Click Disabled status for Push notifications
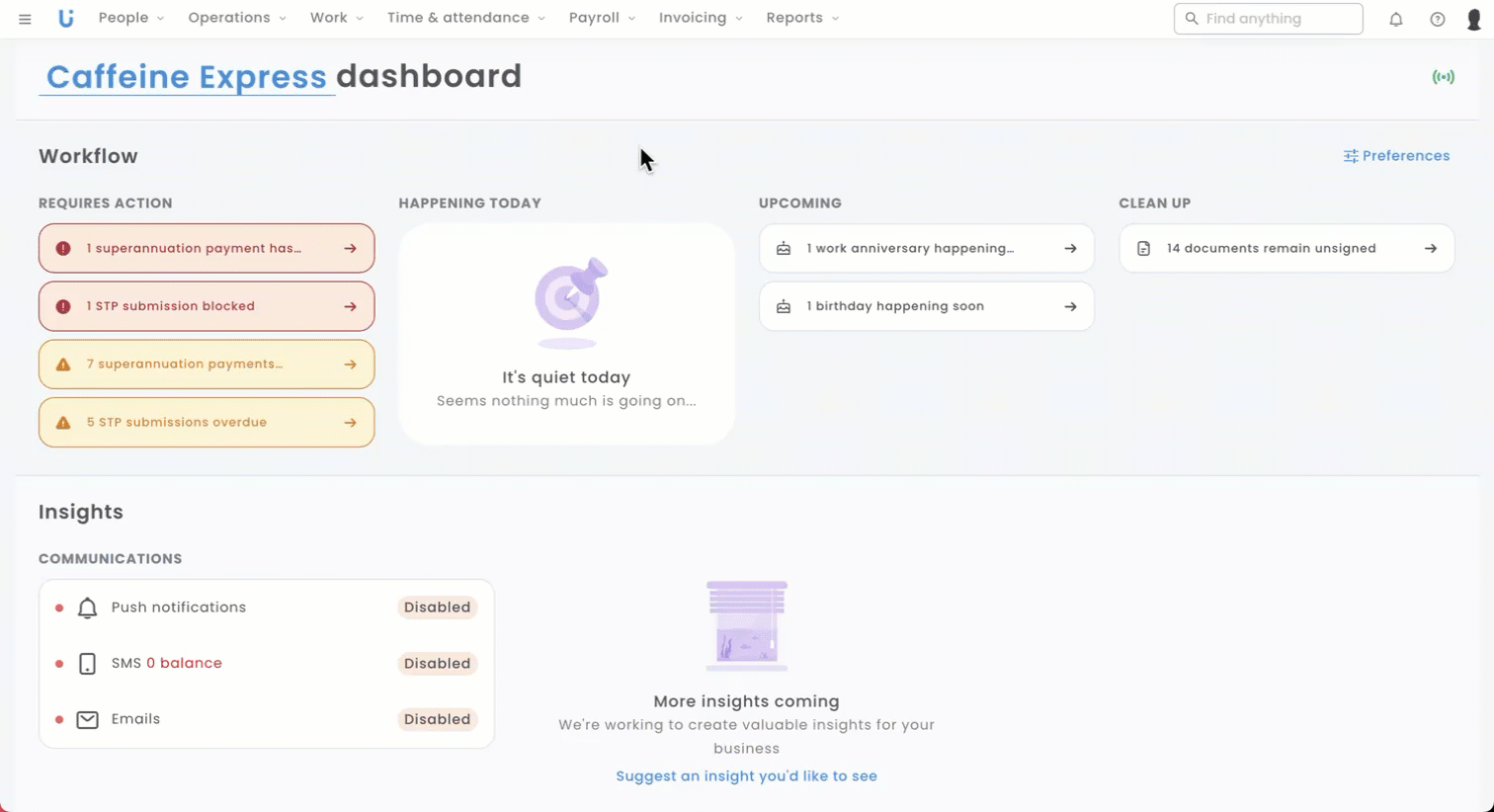This screenshot has height=812, width=1494. 437,608
